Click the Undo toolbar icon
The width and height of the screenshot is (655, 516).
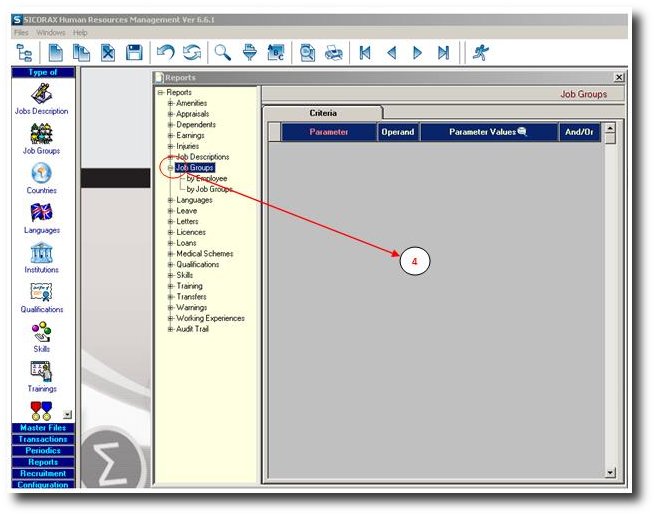pyautogui.click(x=167, y=53)
